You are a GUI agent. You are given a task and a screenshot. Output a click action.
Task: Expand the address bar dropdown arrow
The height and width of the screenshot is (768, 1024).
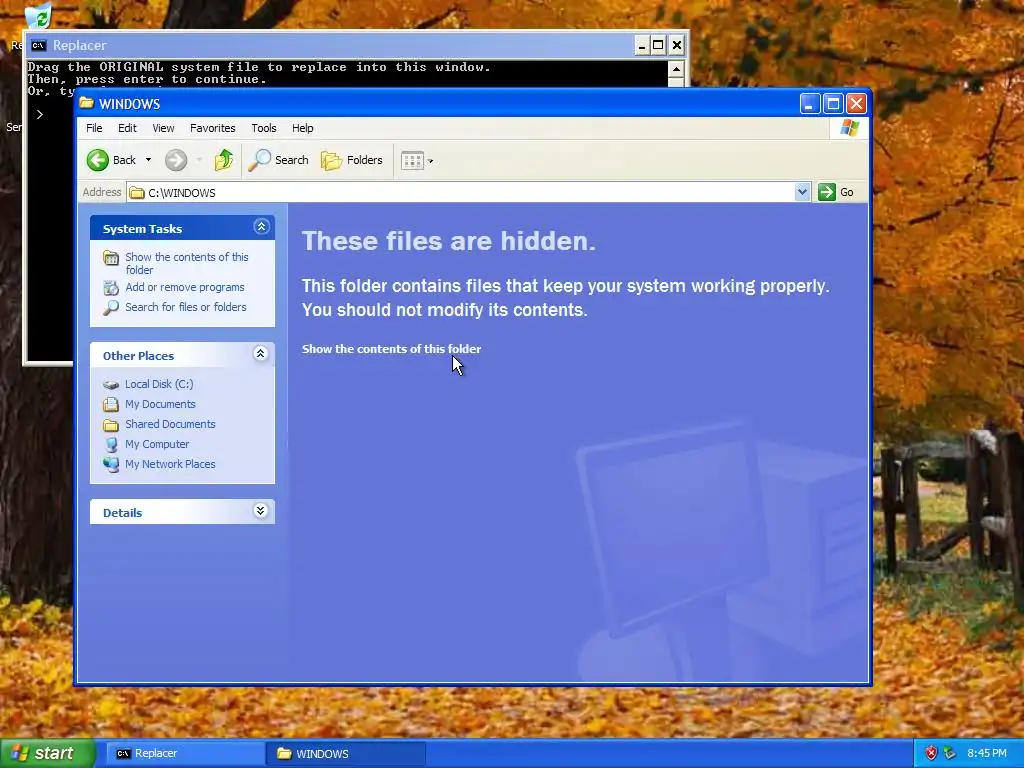(x=803, y=192)
